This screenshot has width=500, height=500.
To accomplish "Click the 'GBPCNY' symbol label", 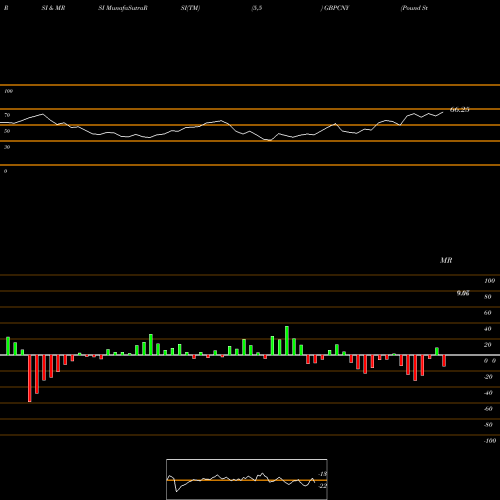I will [336, 8].
